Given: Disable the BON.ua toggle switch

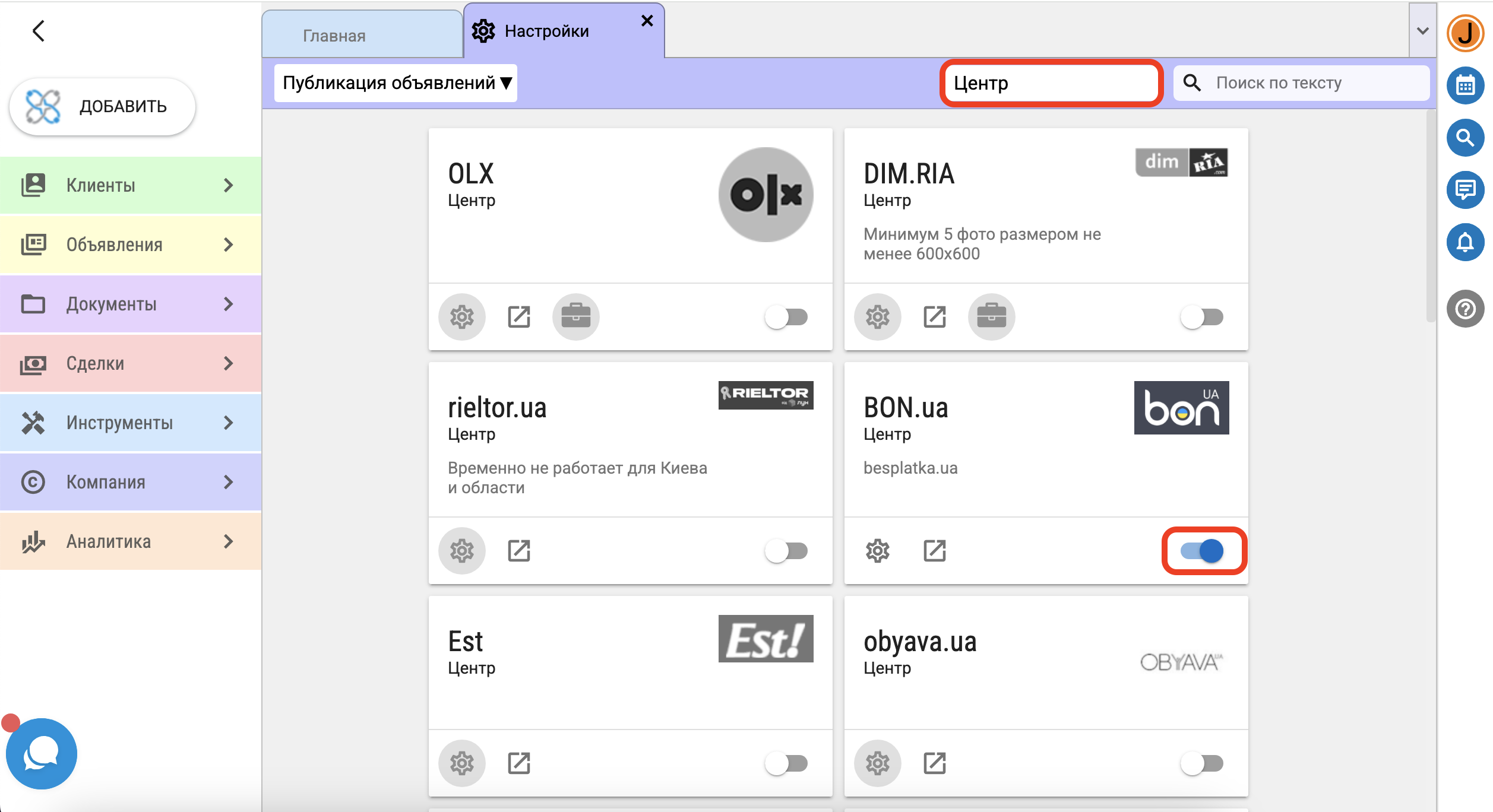Looking at the screenshot, I should pos(1203,551).
